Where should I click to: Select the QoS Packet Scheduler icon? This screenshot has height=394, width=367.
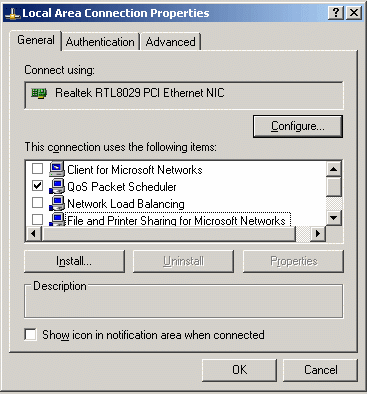[57, 186]
